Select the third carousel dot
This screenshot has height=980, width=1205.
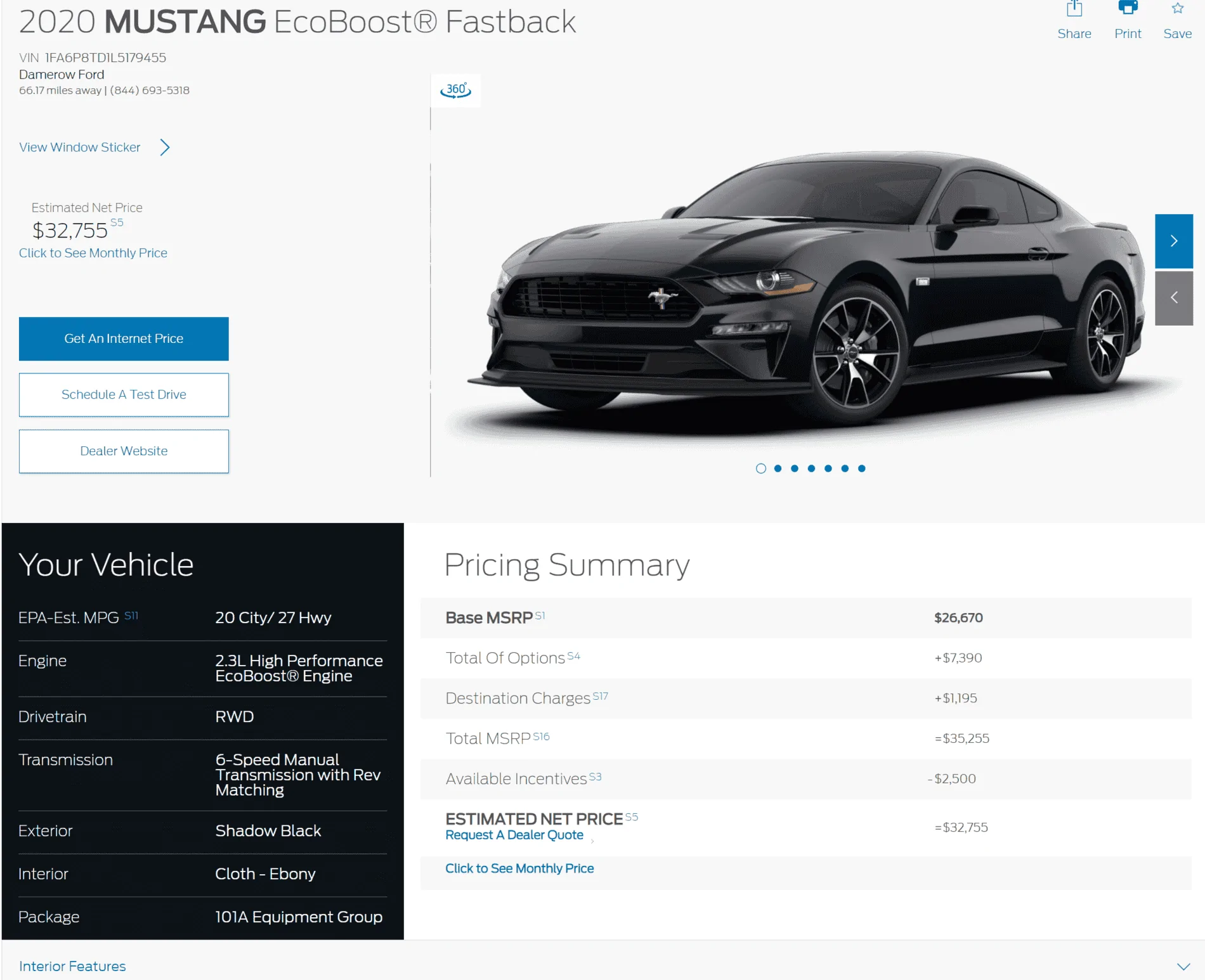[795, 468]
